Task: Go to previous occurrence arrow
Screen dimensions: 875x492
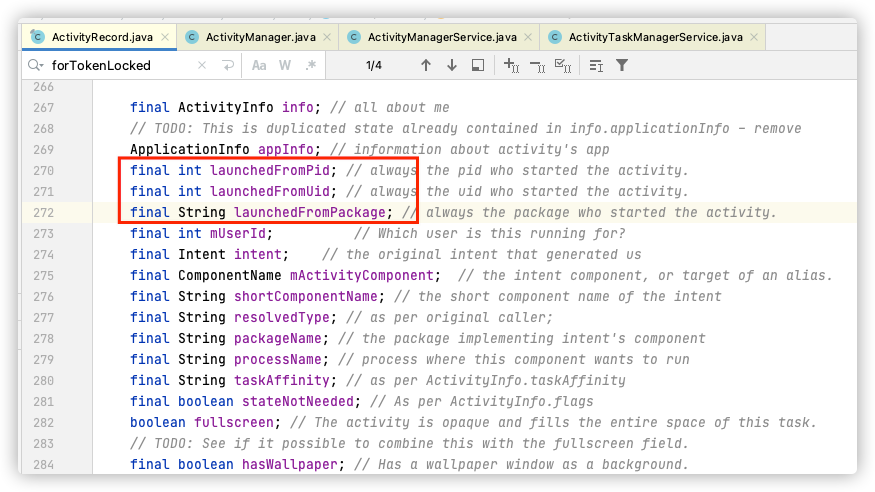Action: [x=426, y=65]
